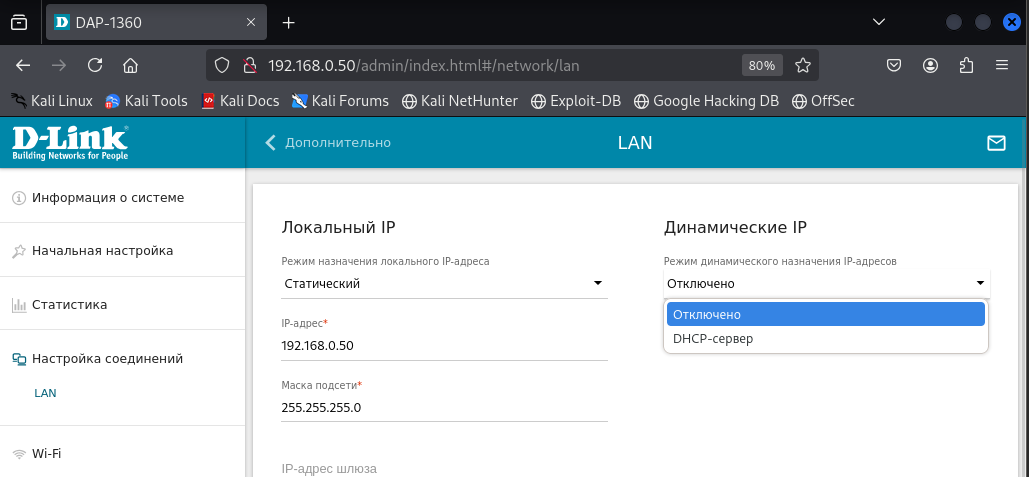Go to browser home page icon
The height and width of the screenshot is (477, 1029).
pos(131,65)
